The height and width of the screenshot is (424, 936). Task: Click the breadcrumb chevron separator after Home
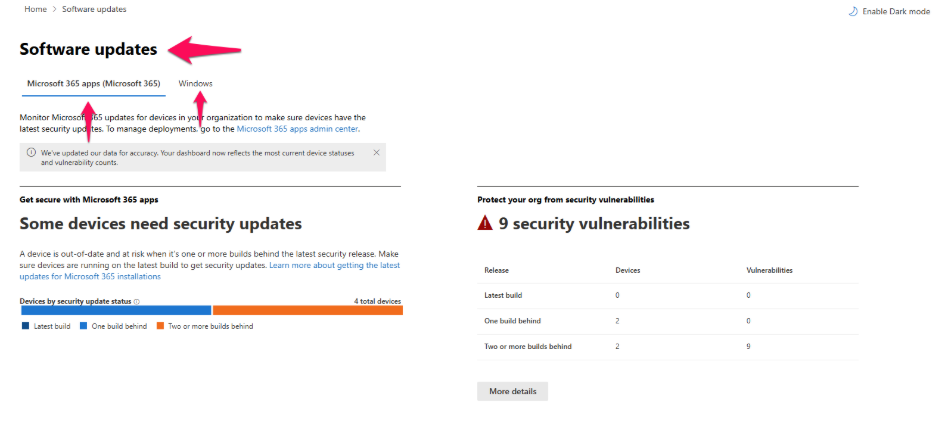tap(54, 9)
